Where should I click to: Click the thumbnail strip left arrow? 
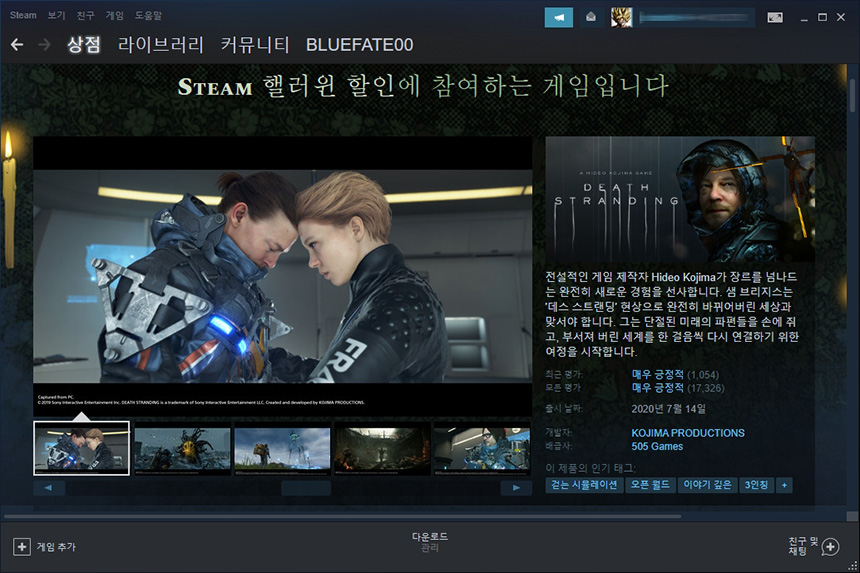point(49,487)
